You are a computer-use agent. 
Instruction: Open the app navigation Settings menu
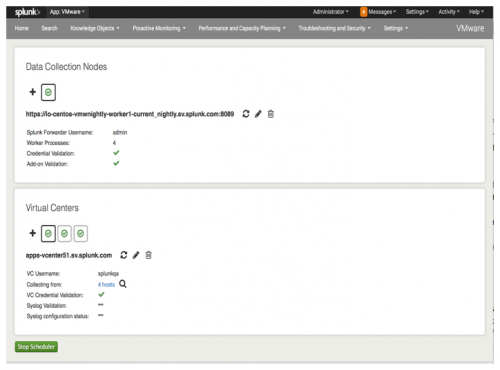pyautogui.click(x=396, y=28)
